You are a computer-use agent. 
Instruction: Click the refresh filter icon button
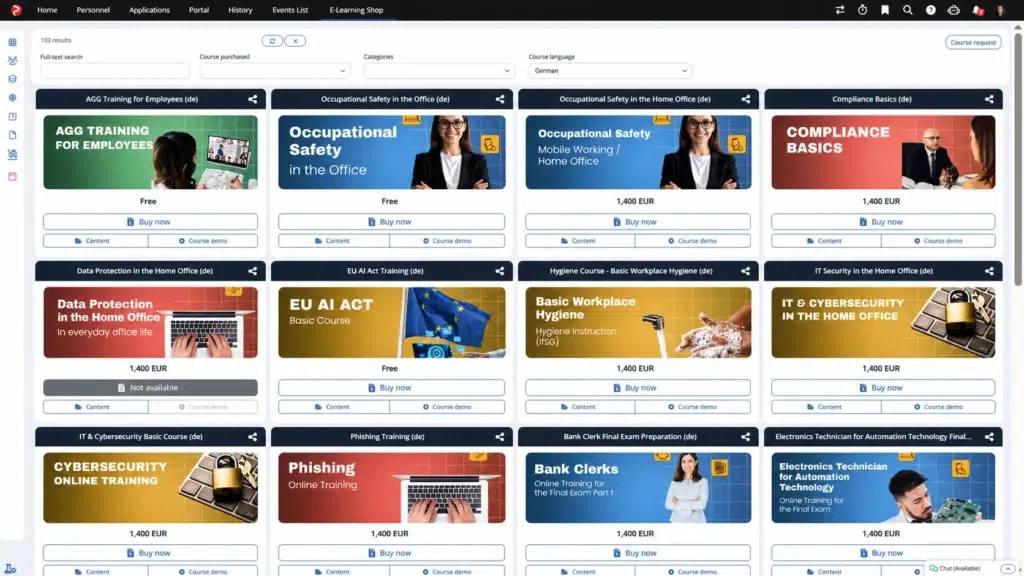(272, 40)
